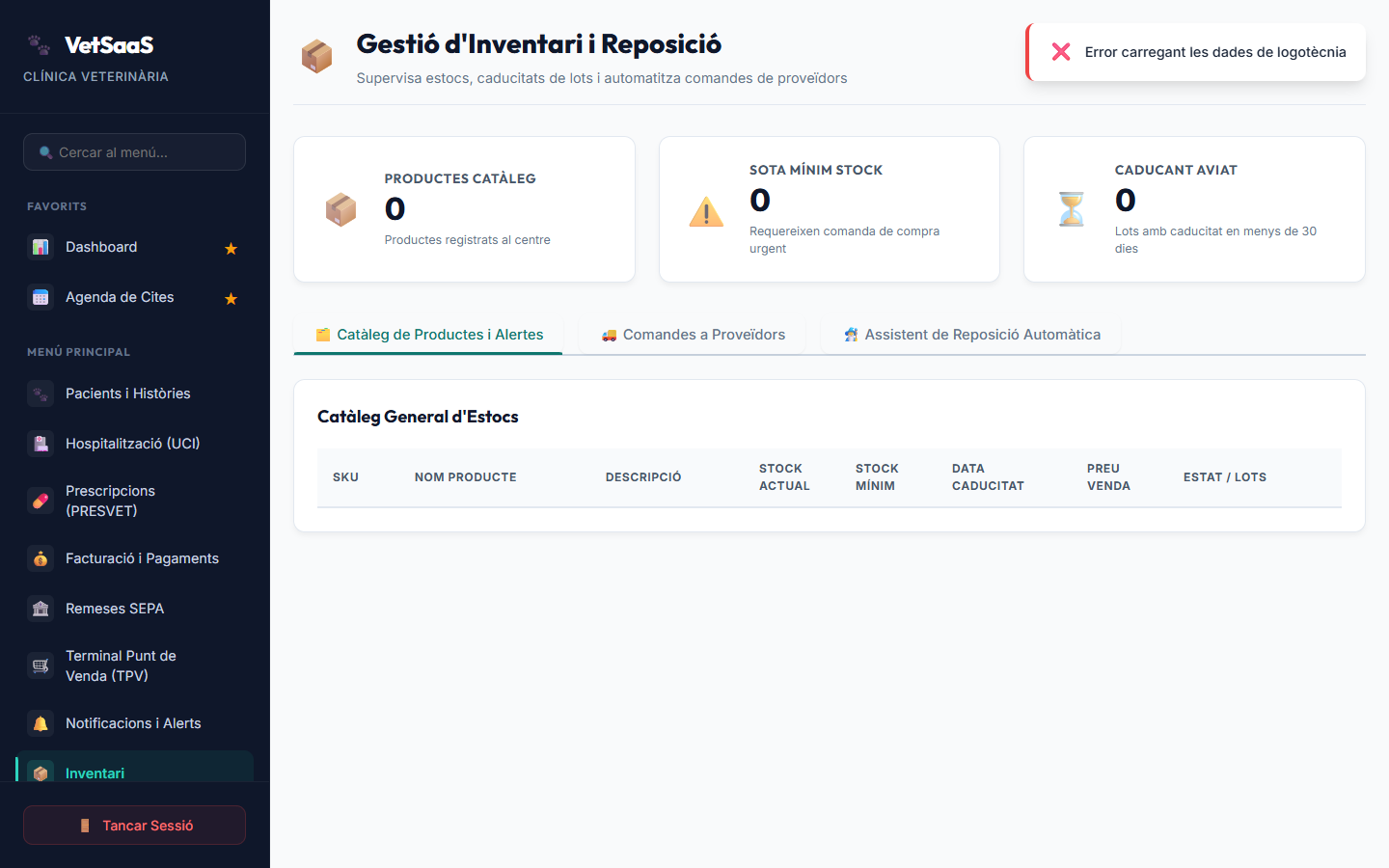
Task: Click the package icon beside the page title
Action: (x=316, y=57)
